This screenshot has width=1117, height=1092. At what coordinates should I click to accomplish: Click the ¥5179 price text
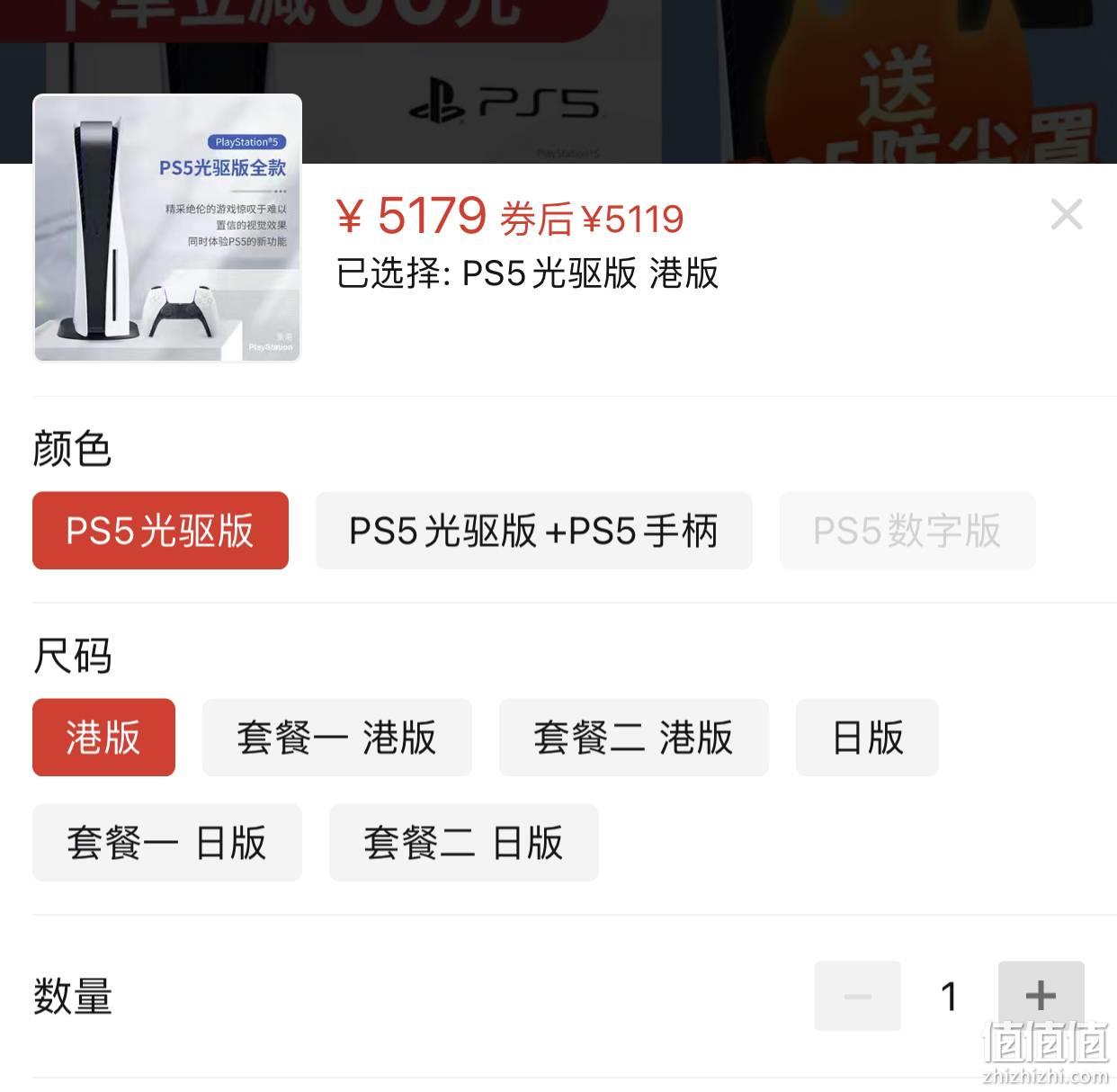click(x=411, y=216)
